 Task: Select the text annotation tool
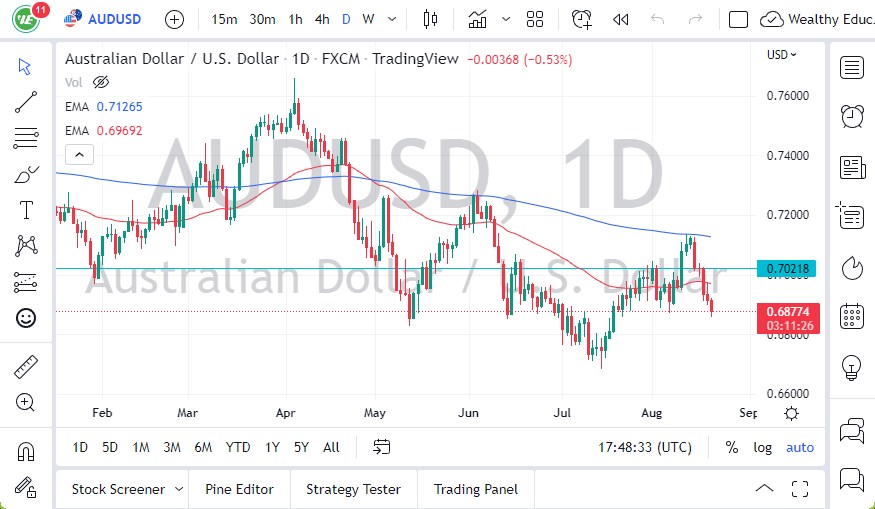click(26, 210)
